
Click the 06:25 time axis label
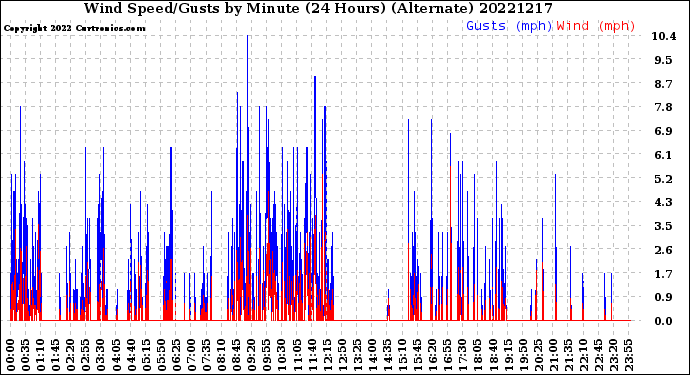click(x=176, y=355)
